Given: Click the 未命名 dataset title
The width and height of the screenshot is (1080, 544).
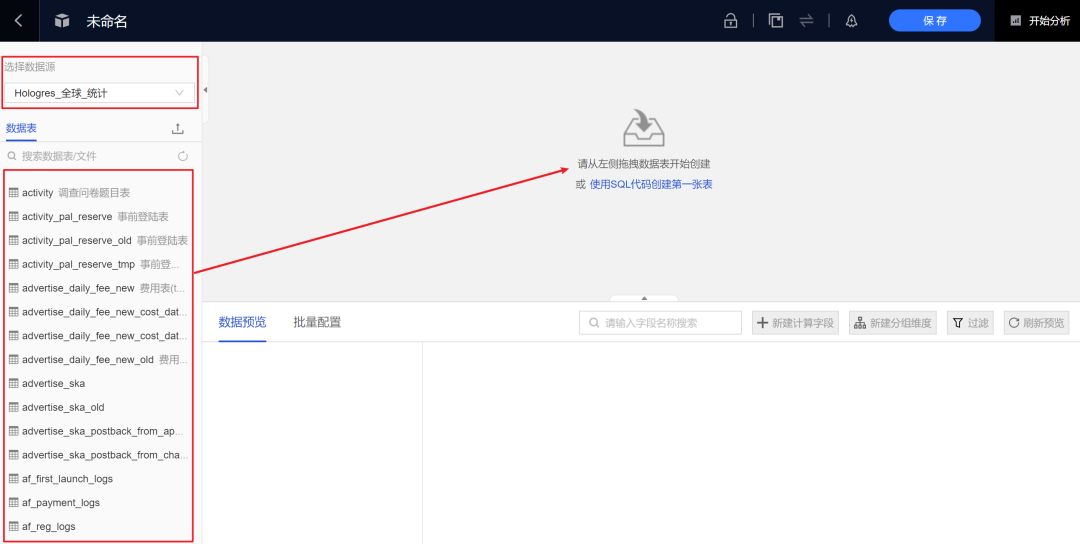Looking at the screenshot, I should (x=107, y=21).
